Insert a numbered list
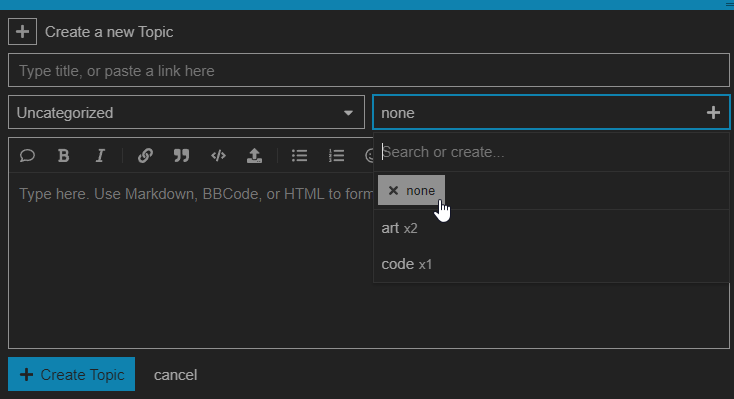 (x=336, y=155)
